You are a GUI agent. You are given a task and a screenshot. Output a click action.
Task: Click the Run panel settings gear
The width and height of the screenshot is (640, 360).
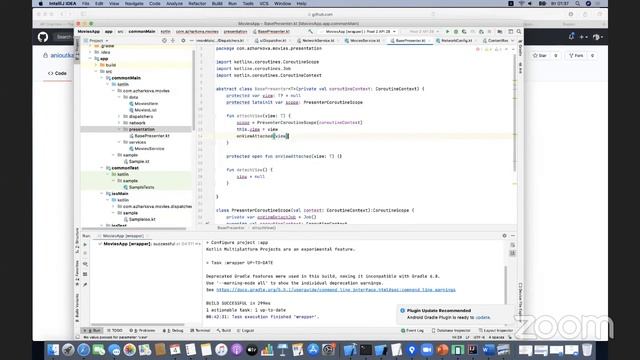(x=504, y=236)
